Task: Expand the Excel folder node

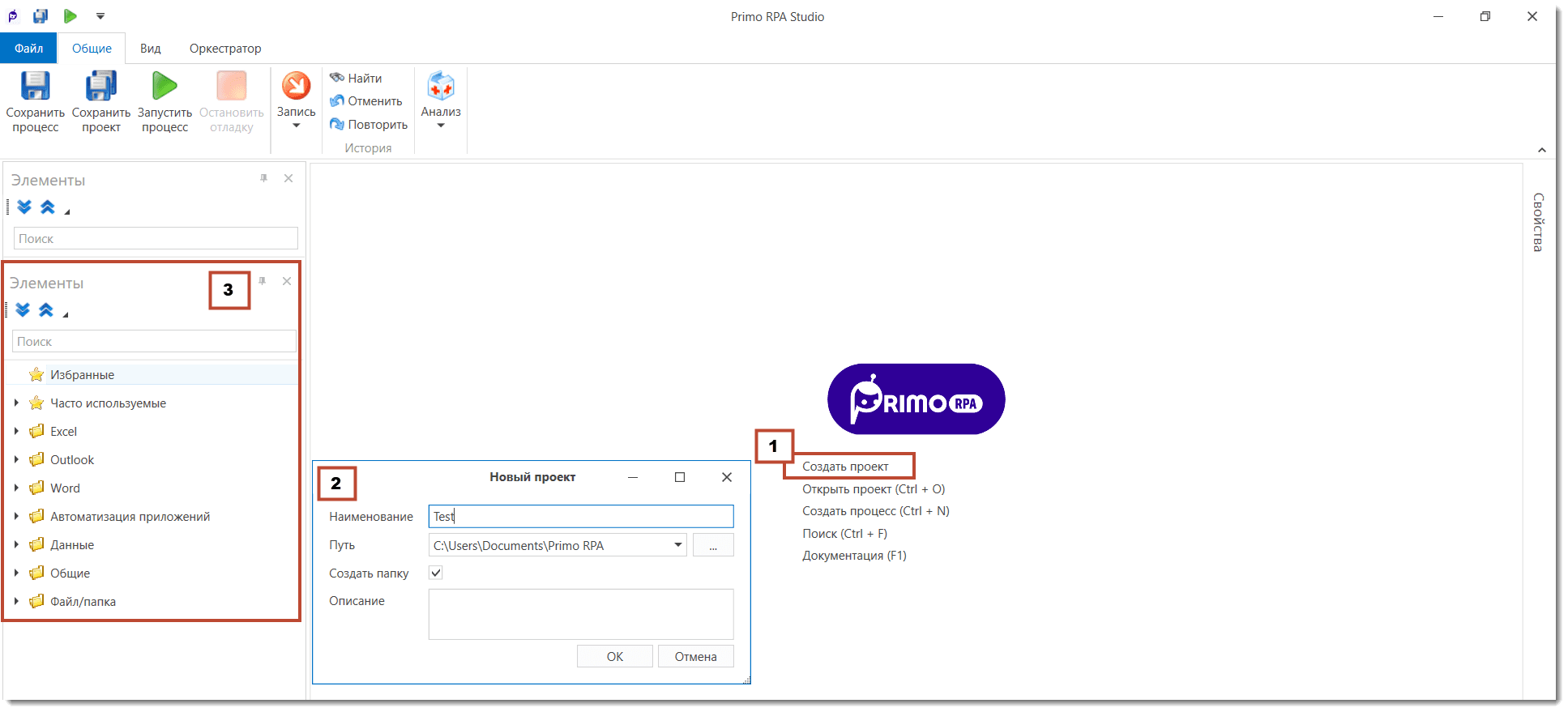Action: [16, 431]
